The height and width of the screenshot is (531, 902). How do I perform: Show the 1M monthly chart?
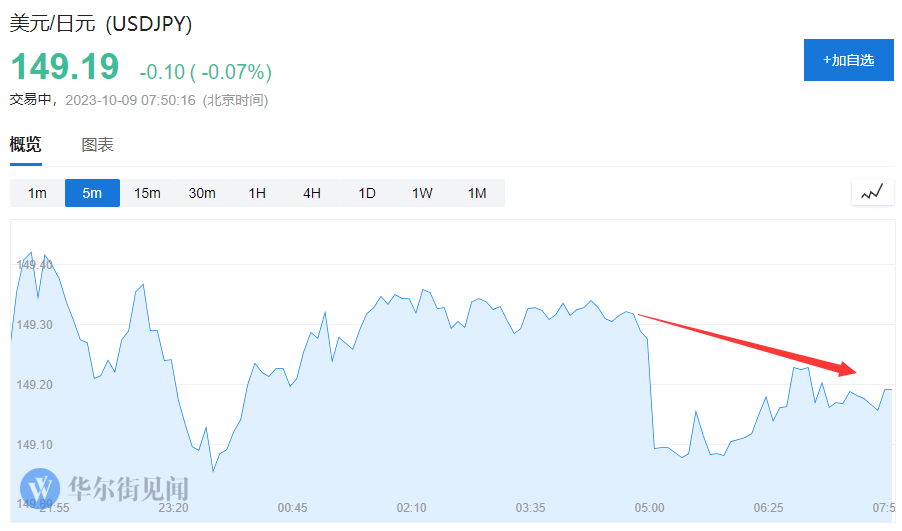(477, 193)
